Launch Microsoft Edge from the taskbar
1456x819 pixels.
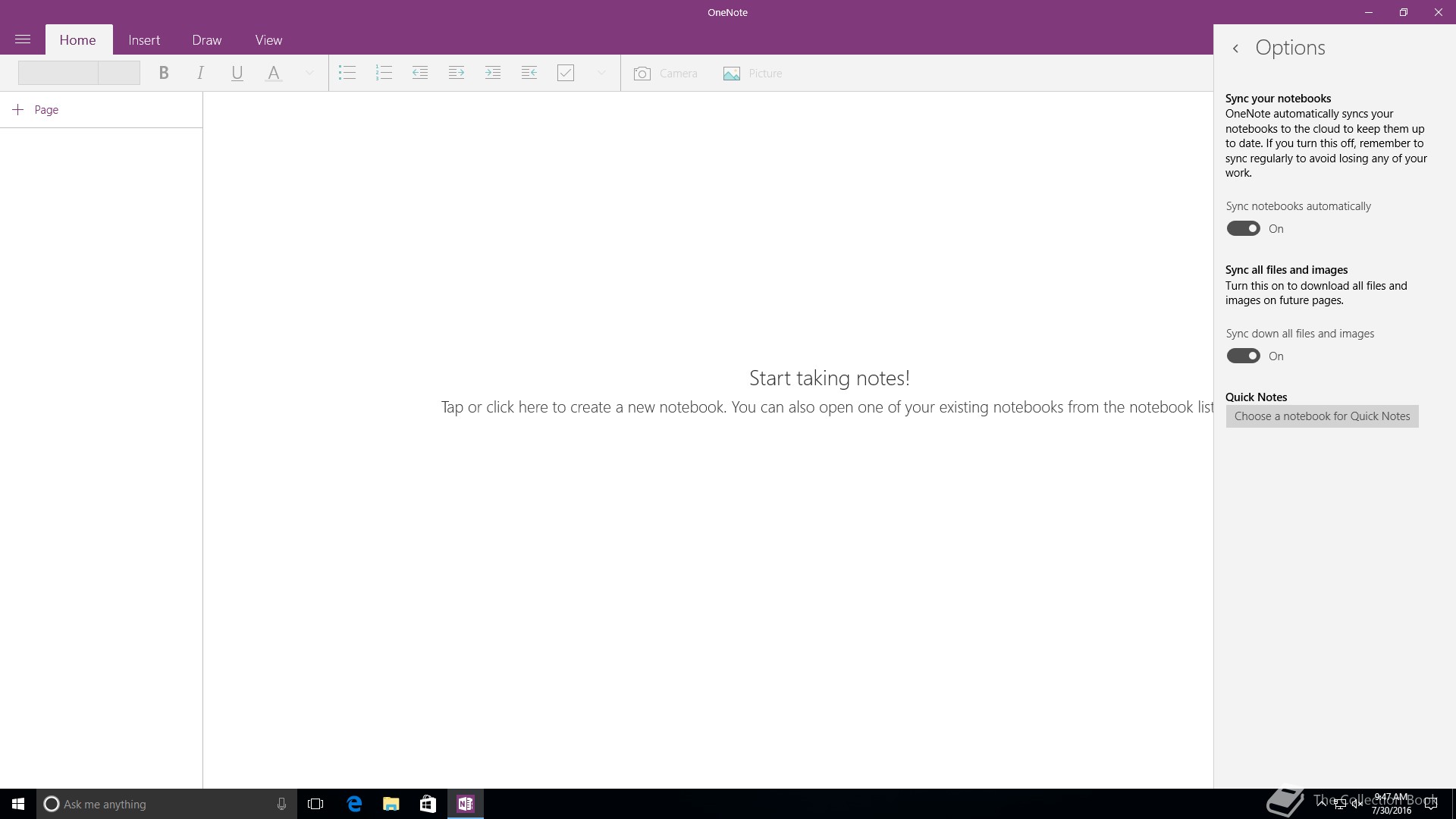pyautogui.click(x=354, y=804)
